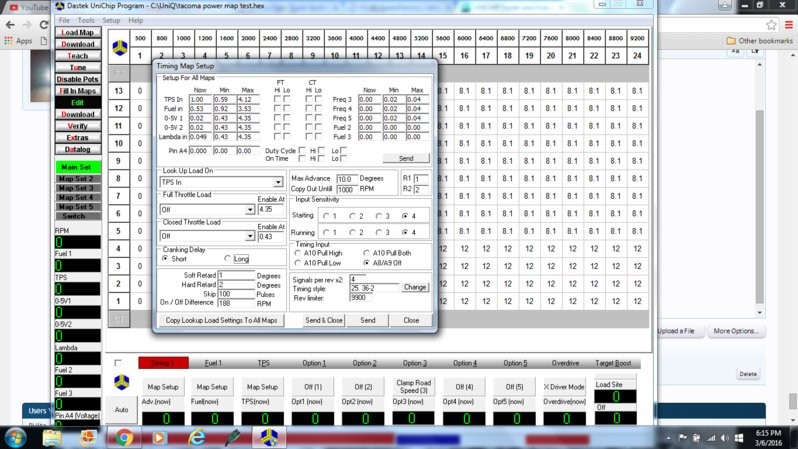Click the Send & Close button
798x449 pixels.
click(x=324, y=320)
